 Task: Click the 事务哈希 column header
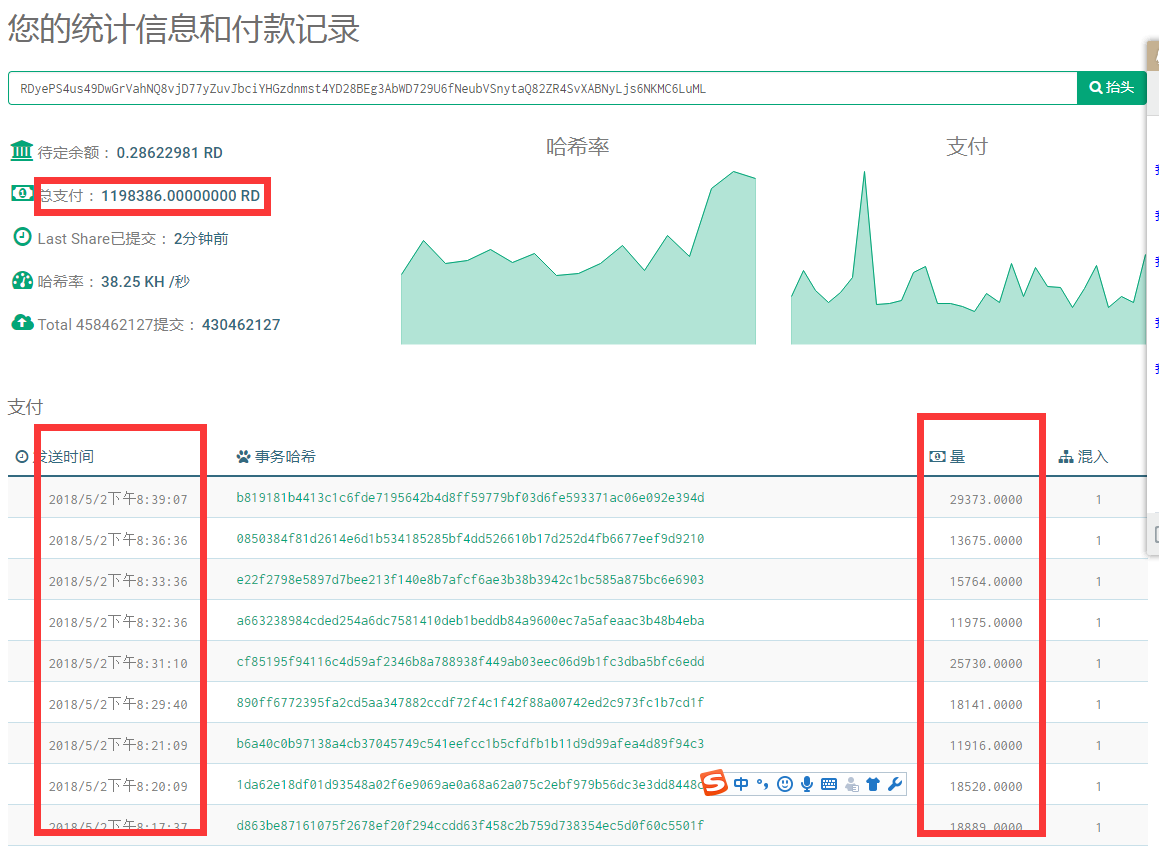tap(285, 457)
